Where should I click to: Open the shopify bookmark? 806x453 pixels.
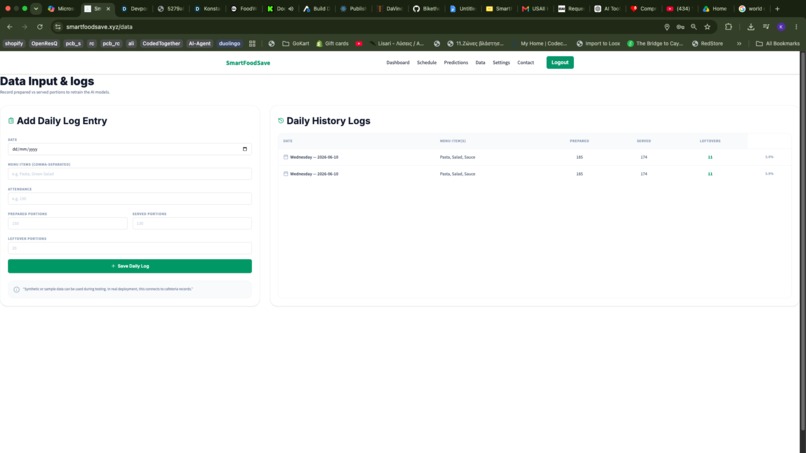[14, 44]
